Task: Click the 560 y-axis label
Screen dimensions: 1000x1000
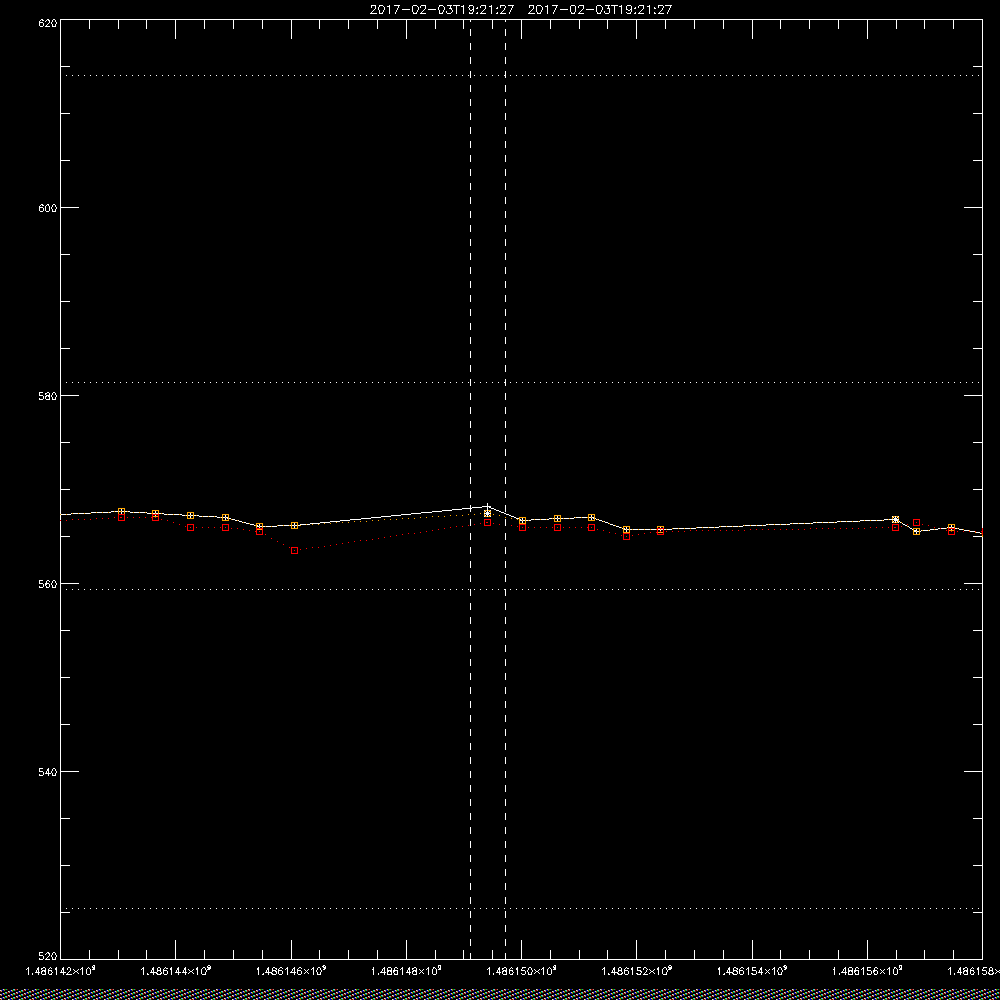Action: click(x=48, y=584)
